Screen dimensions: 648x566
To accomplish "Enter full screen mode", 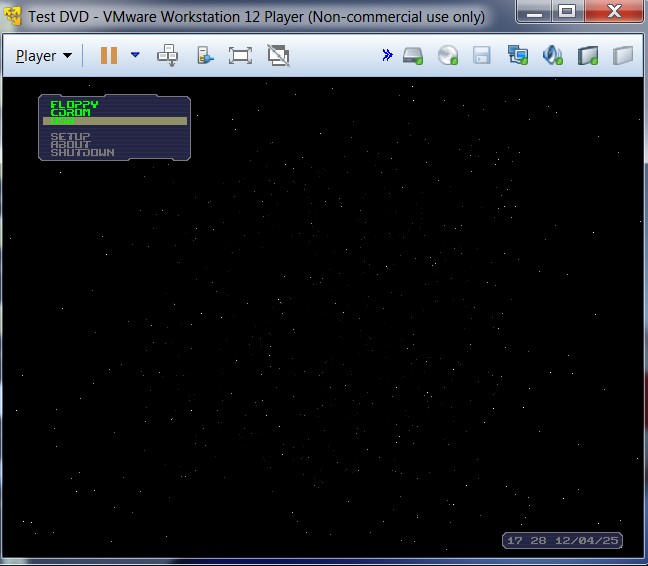I will pyautogui.click(x=240, y=56).
